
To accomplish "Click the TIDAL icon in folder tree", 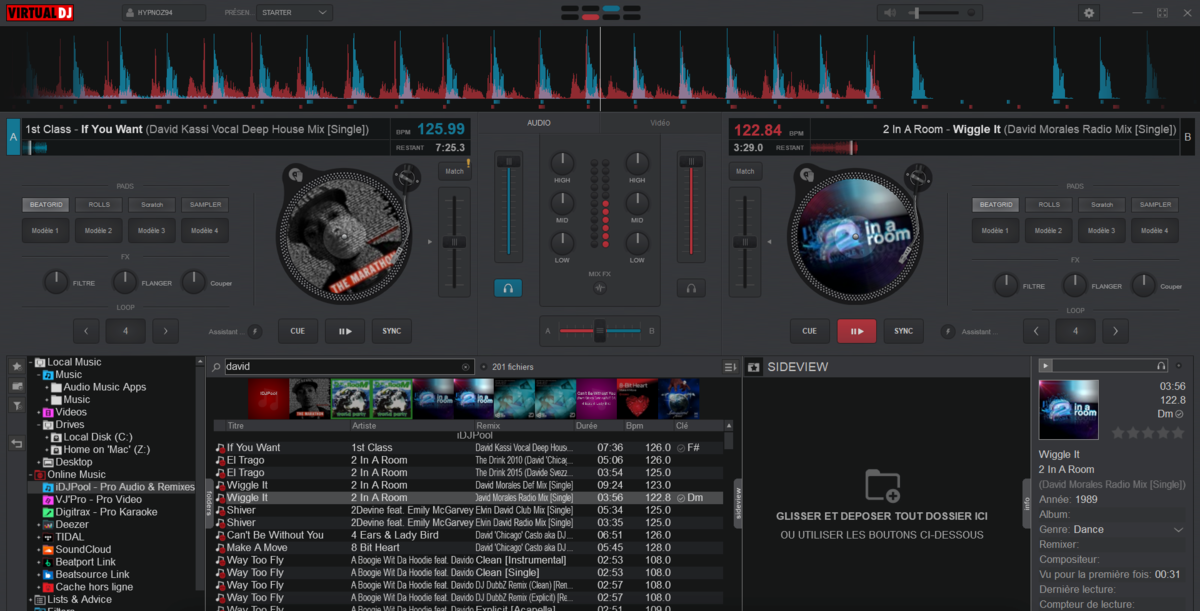I will pyautogui.click(x=47, y=537).
